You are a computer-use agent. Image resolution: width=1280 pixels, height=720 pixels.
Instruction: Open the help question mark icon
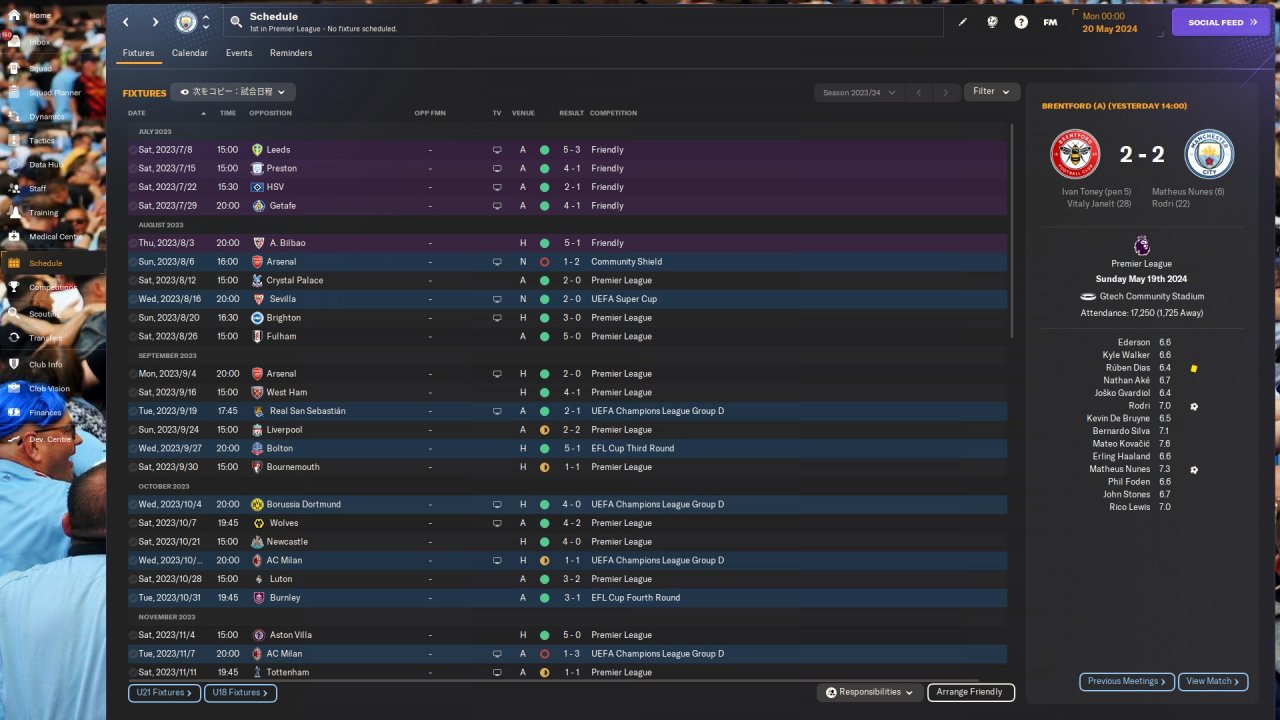1021,22
